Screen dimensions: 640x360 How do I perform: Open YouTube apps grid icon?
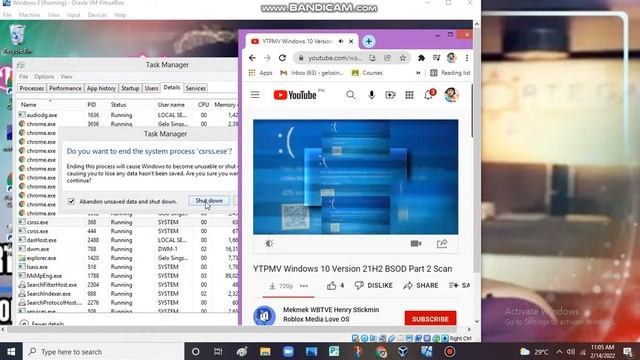coord(409,95)
